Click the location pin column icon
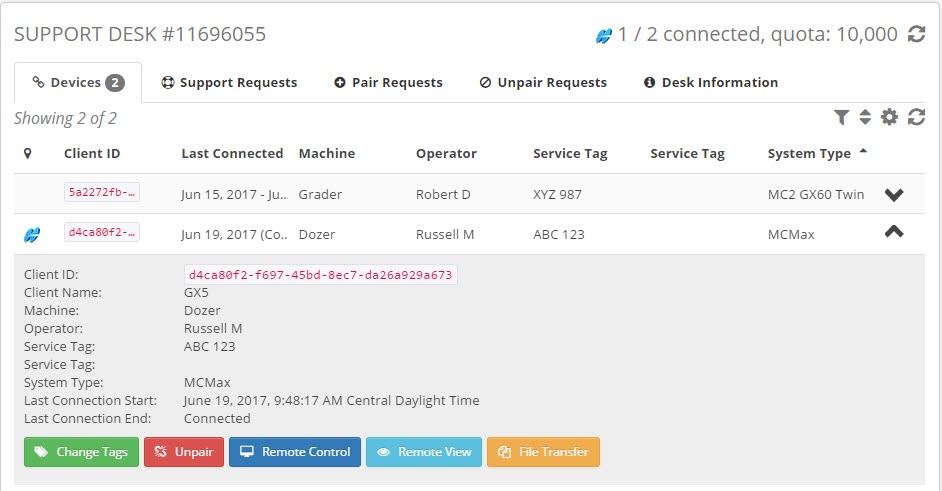The width and height of the screenshot is (942, 491). tap(28, 154)
